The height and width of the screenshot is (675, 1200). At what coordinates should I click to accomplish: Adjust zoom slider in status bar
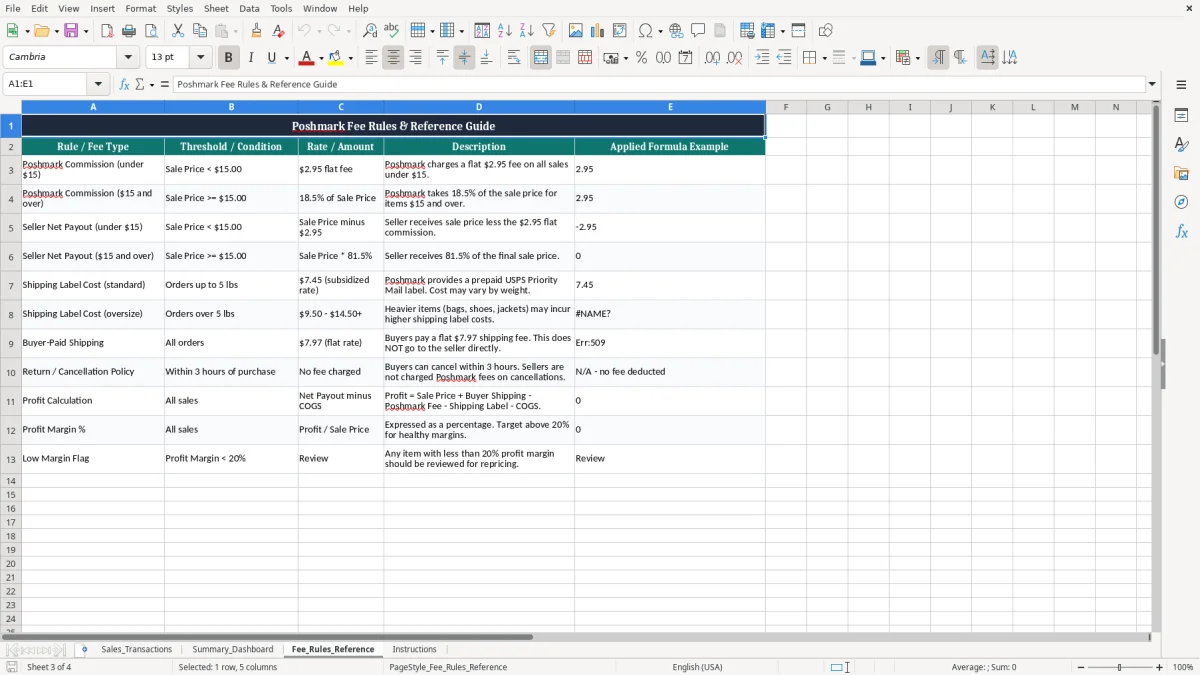(1119, 667)
